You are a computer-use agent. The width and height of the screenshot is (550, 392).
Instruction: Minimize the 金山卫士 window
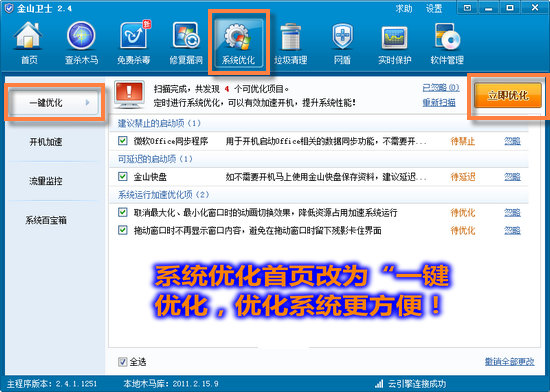point(488,8)
